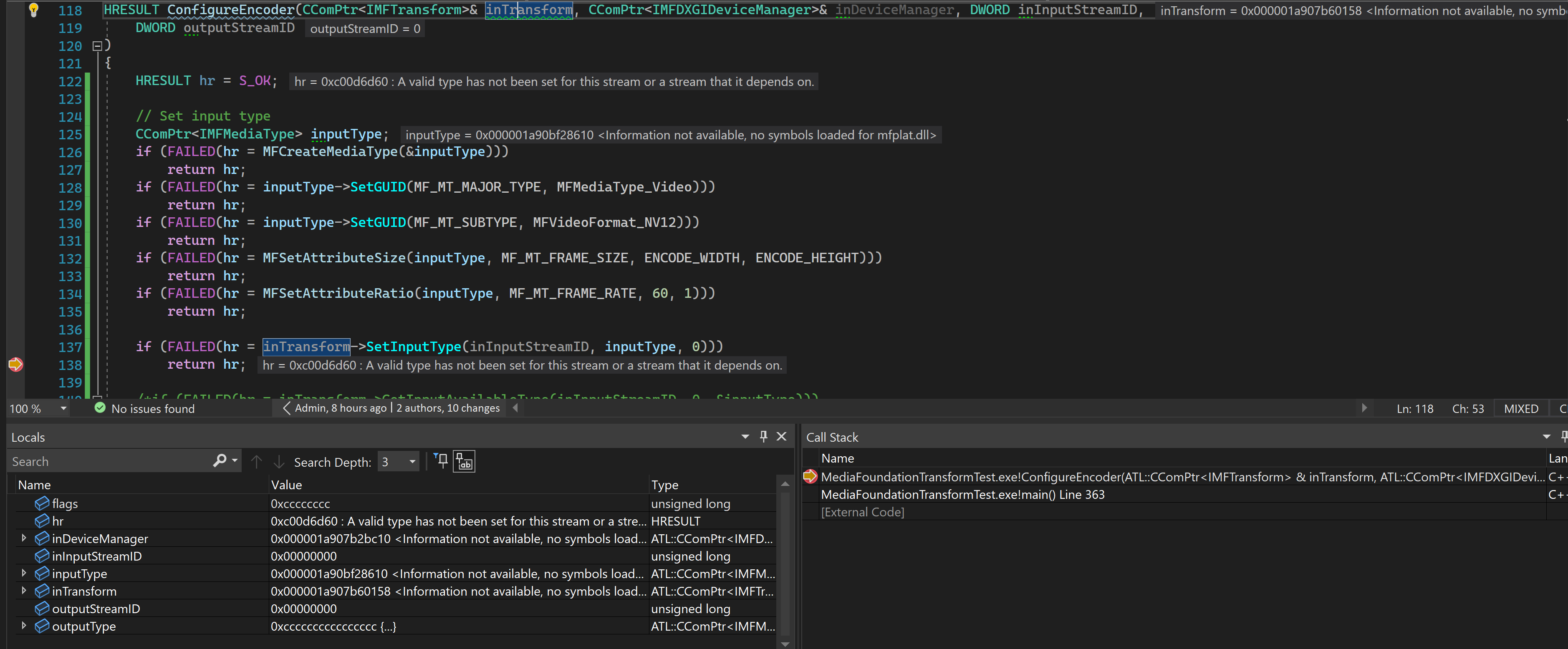Click the filter pinned items icon
Screen dimensions: 1568x649
[x=441, y=461]
